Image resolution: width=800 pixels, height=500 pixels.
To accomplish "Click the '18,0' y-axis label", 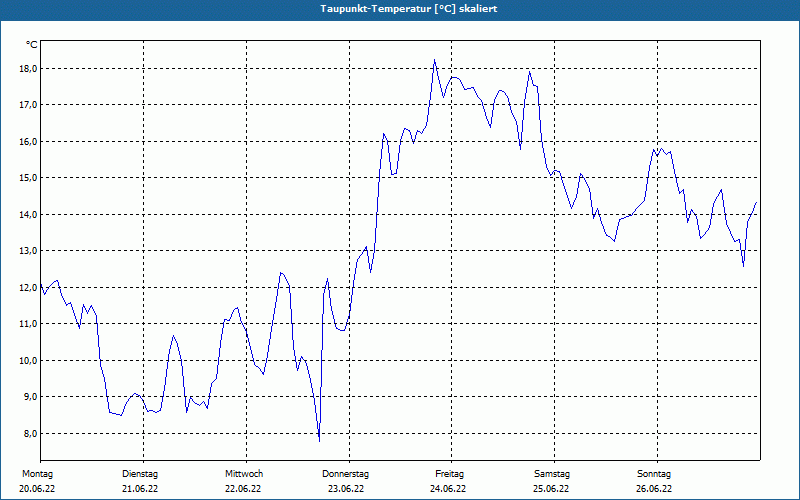I will point(28,68).
